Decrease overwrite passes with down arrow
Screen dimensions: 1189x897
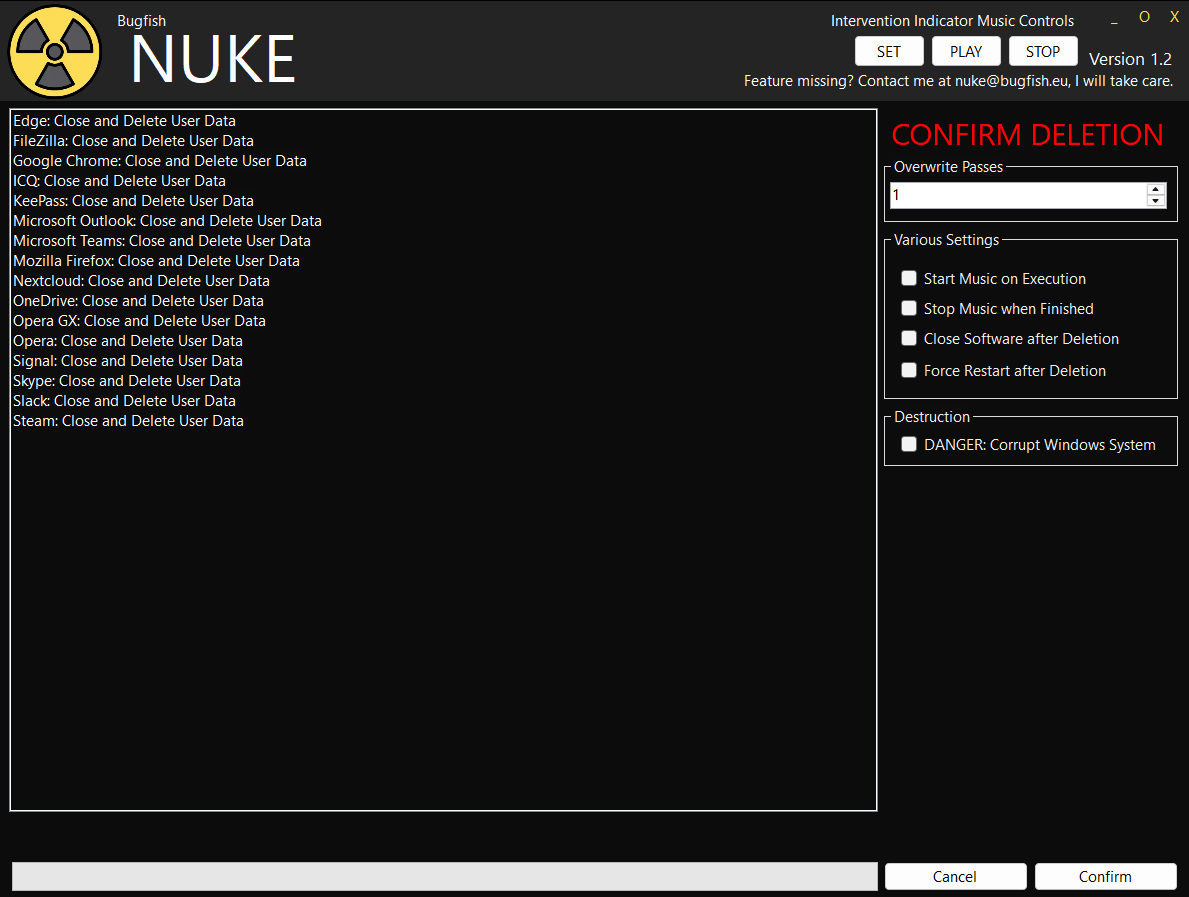pyautogui.click(x=1156, y=201)
